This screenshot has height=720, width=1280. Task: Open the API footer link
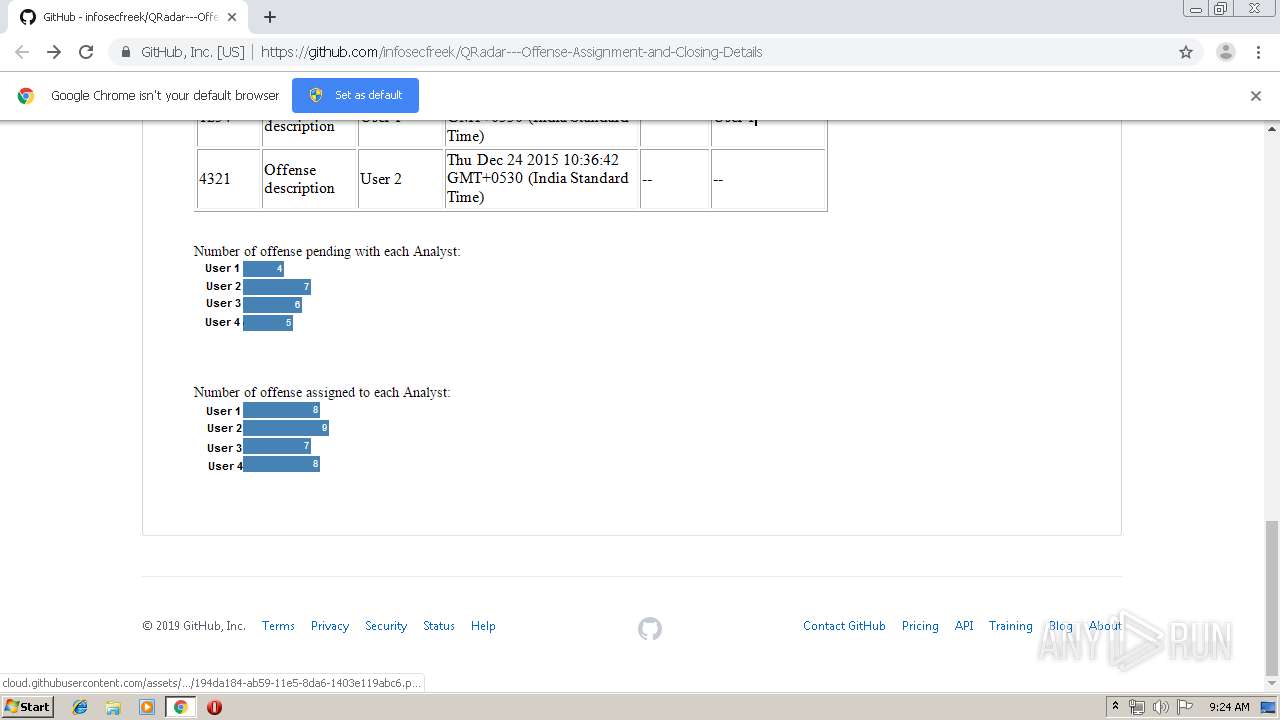pyautogui.click(x=964, y=626)
